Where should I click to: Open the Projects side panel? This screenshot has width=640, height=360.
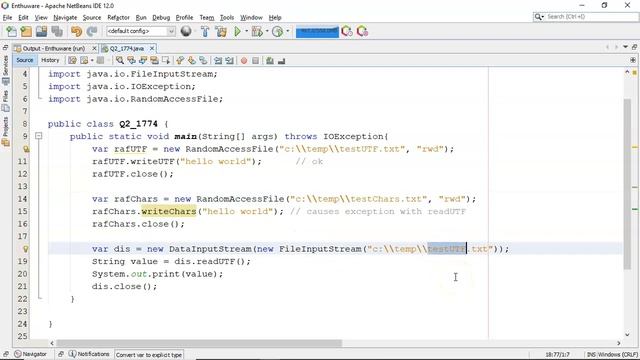pos(5,131)
